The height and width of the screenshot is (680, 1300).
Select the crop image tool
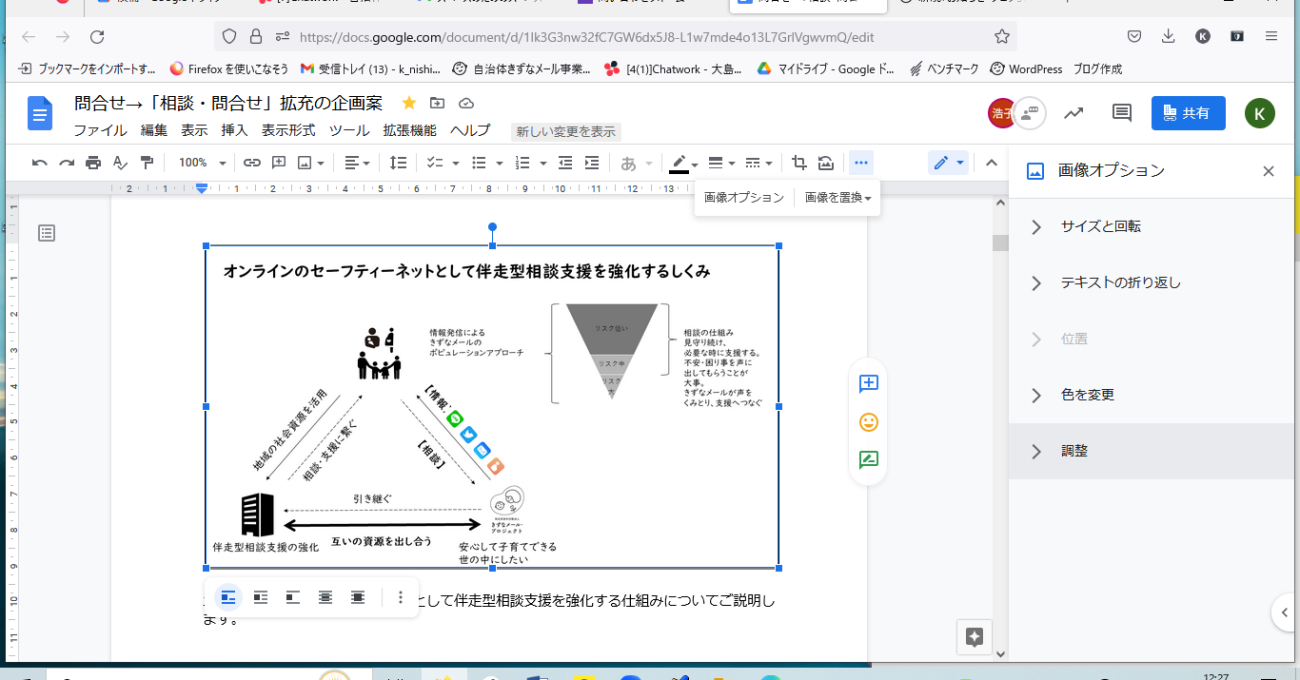tap(798, 163)
